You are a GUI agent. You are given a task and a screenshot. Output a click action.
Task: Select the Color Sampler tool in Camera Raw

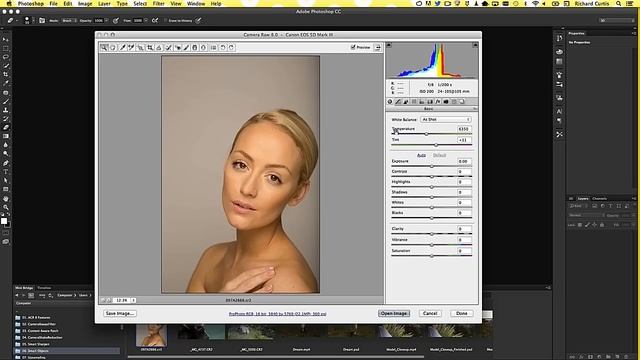point(131,48)
